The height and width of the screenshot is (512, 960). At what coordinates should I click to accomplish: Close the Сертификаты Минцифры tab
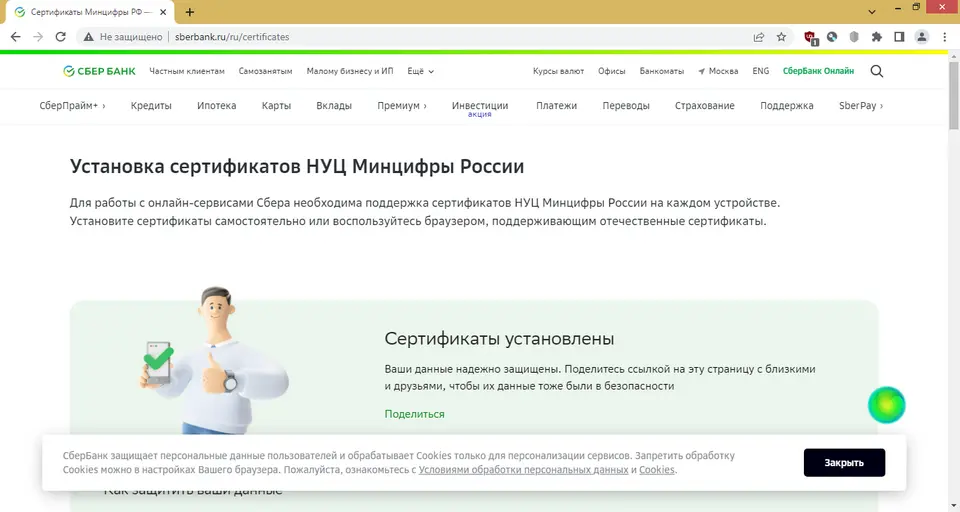(163, 12)
